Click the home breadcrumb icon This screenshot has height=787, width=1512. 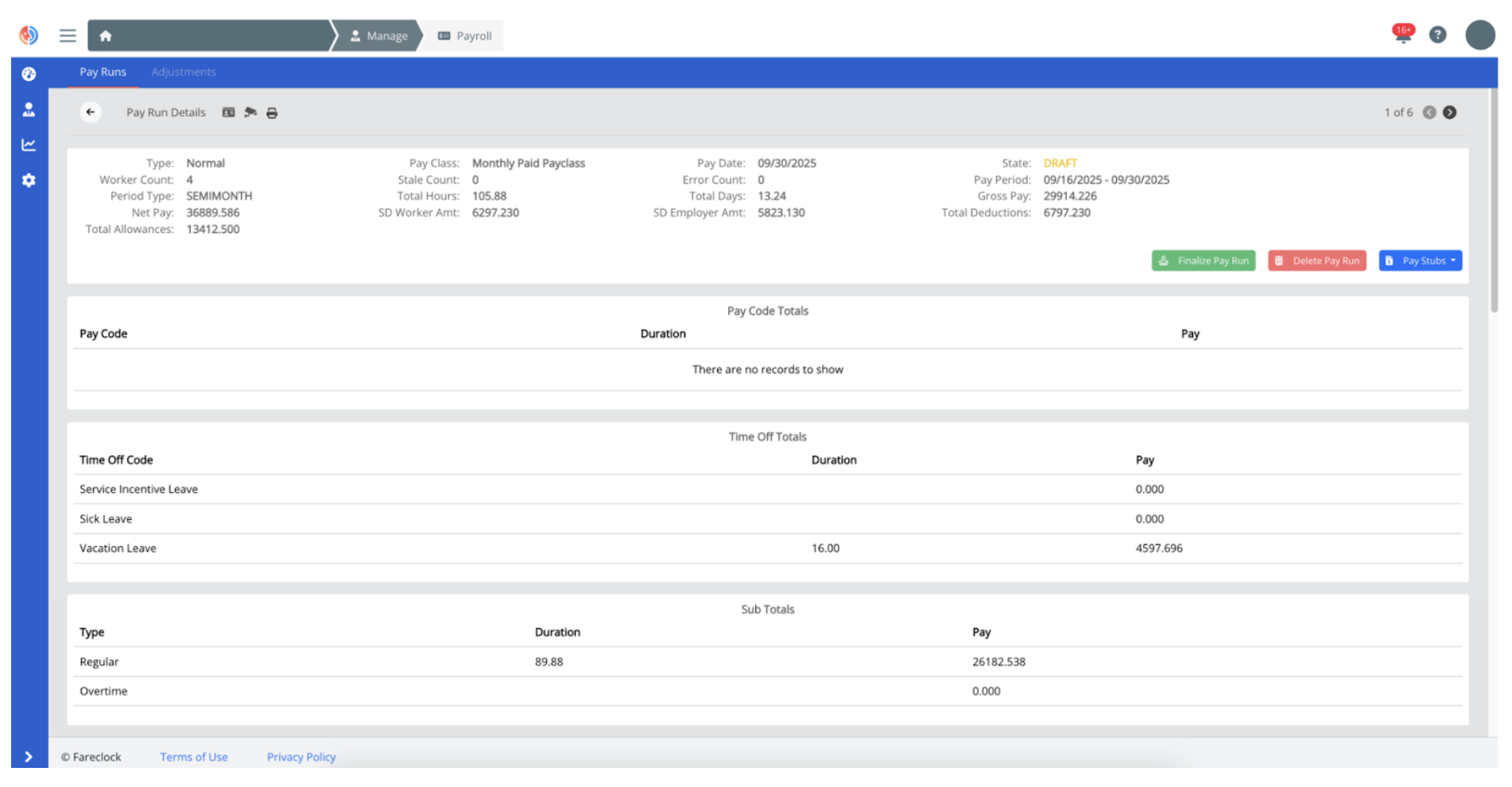click(x=106, y=36)
